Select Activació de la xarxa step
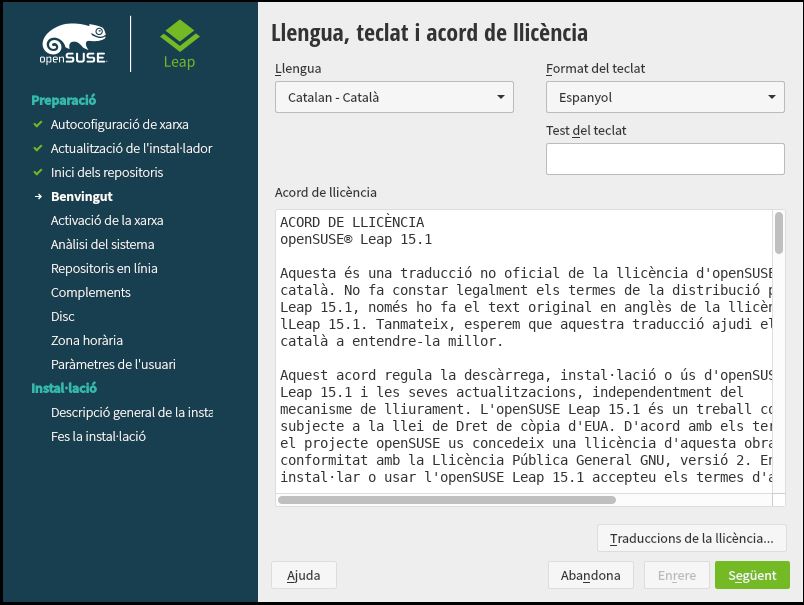 (x=107, y=221)
